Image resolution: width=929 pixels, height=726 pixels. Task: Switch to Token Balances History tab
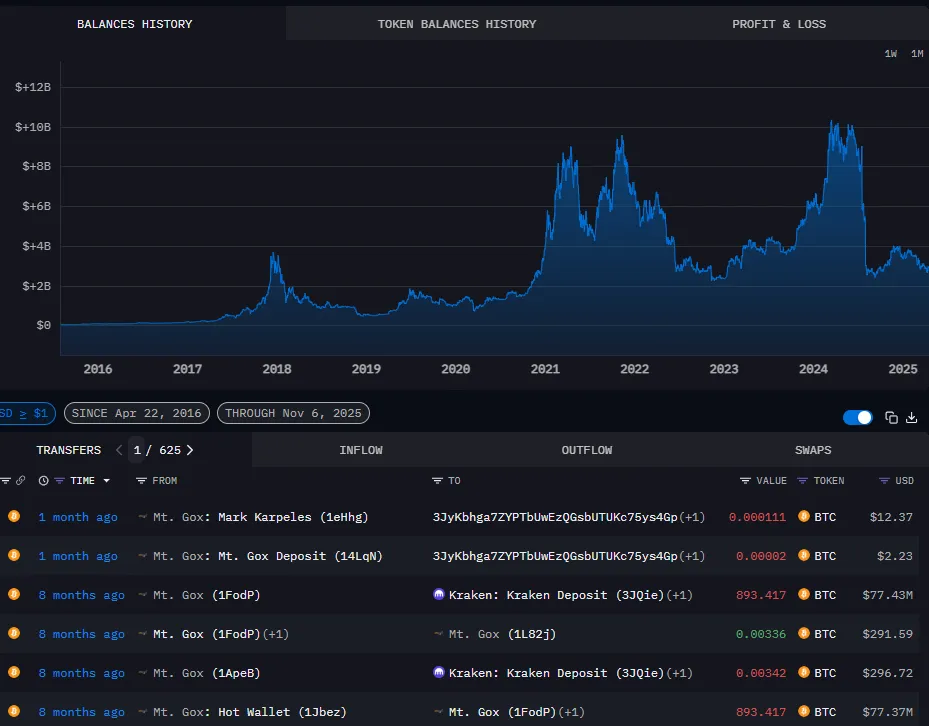coord(457,24)
